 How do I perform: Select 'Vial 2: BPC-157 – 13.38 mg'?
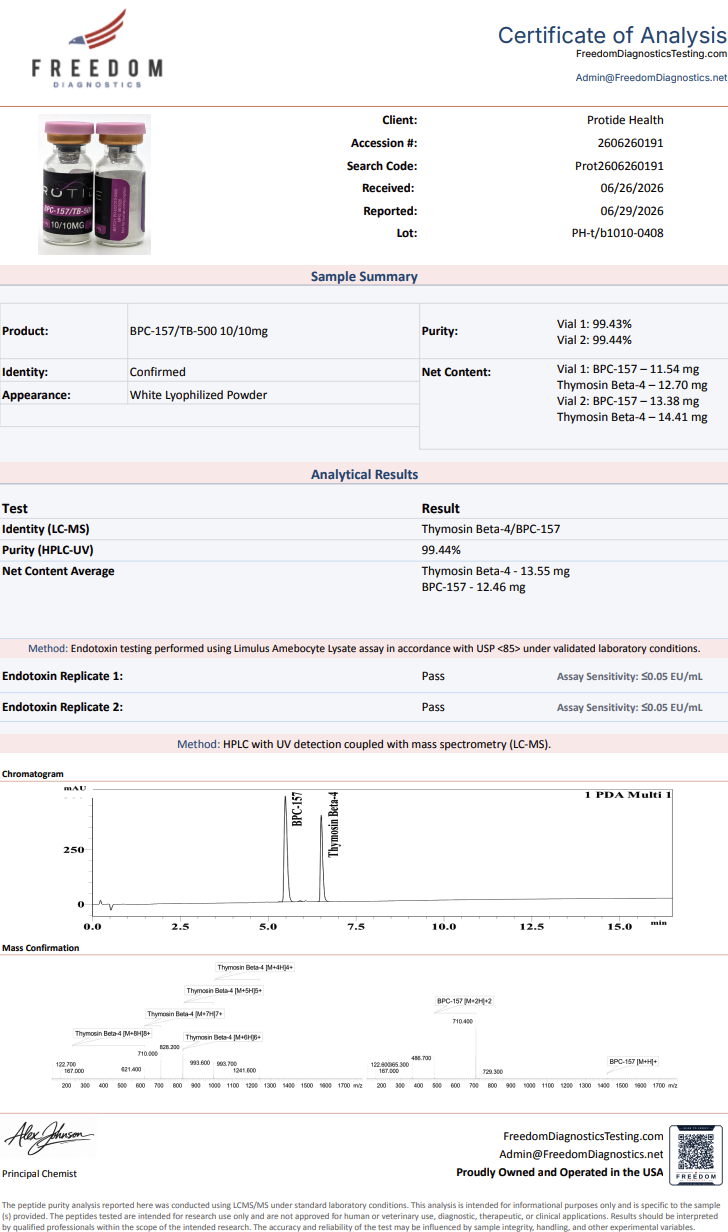point(628,401)
